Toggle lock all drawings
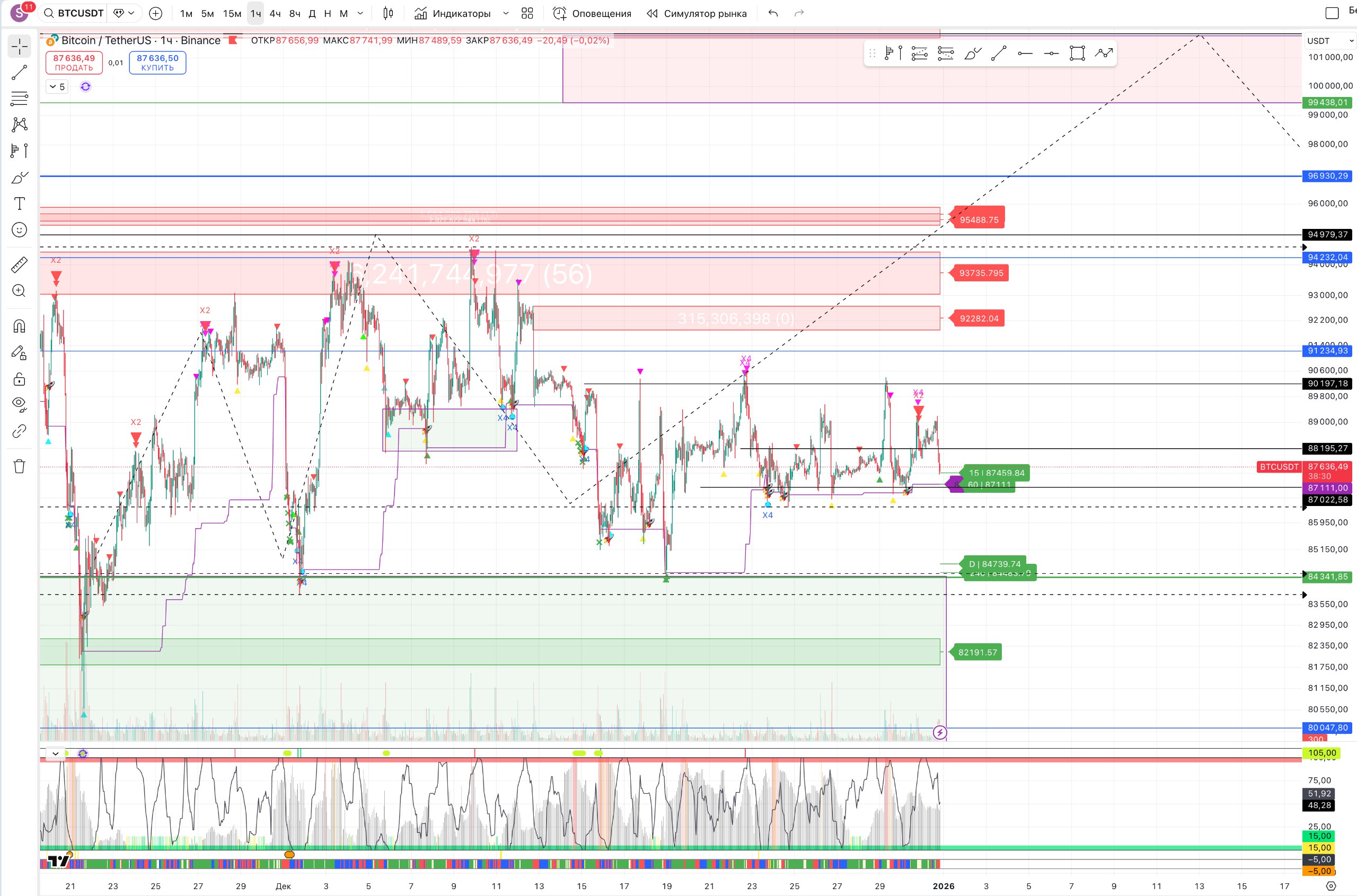Viewport: 1357px width, 896px height. click(x=20, y=379)
